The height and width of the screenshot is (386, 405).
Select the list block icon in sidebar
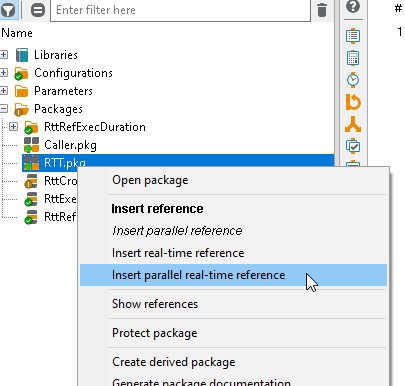pos(353,36)
